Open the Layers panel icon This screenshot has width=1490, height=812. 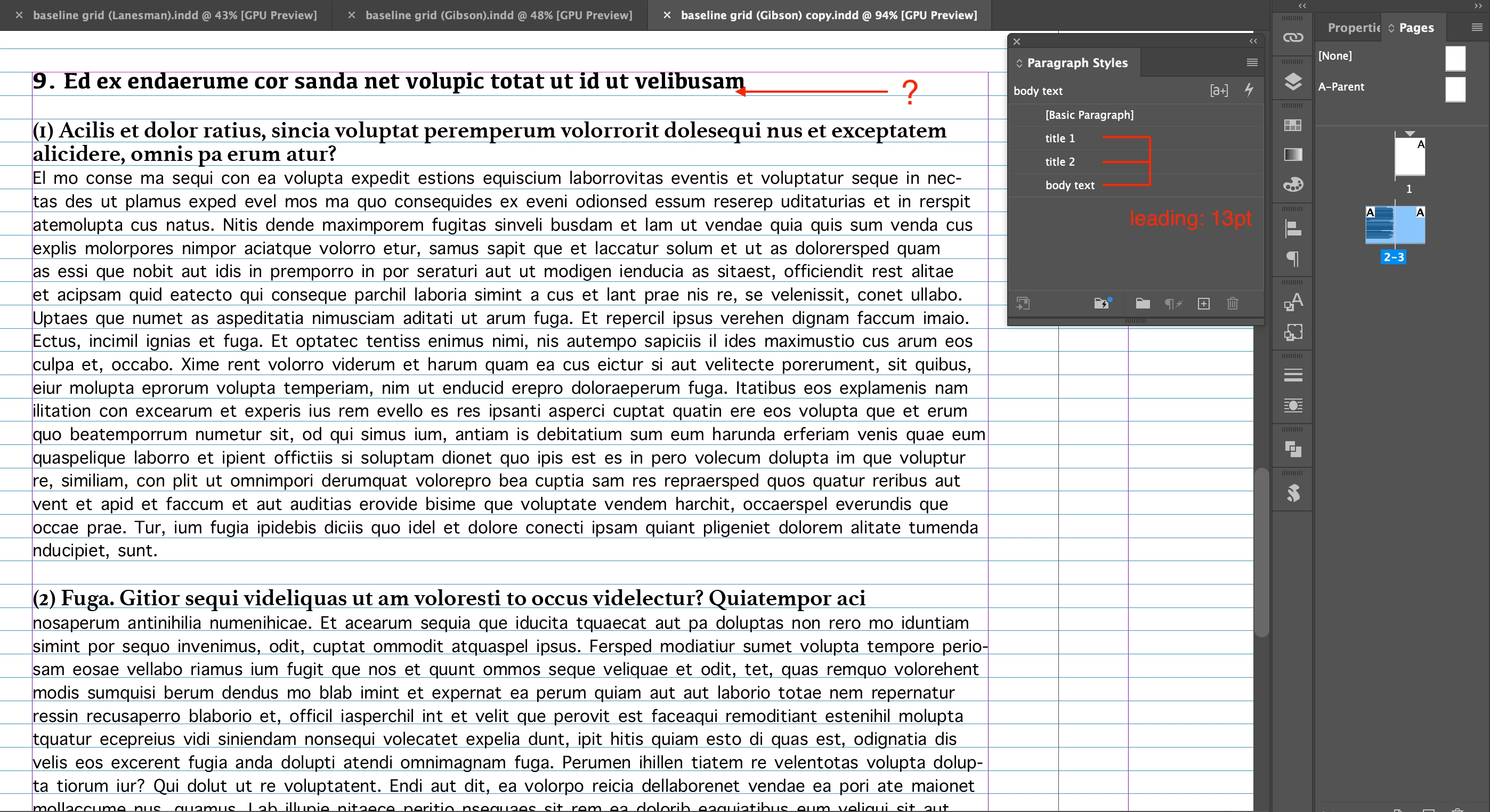coord(1293,82)
